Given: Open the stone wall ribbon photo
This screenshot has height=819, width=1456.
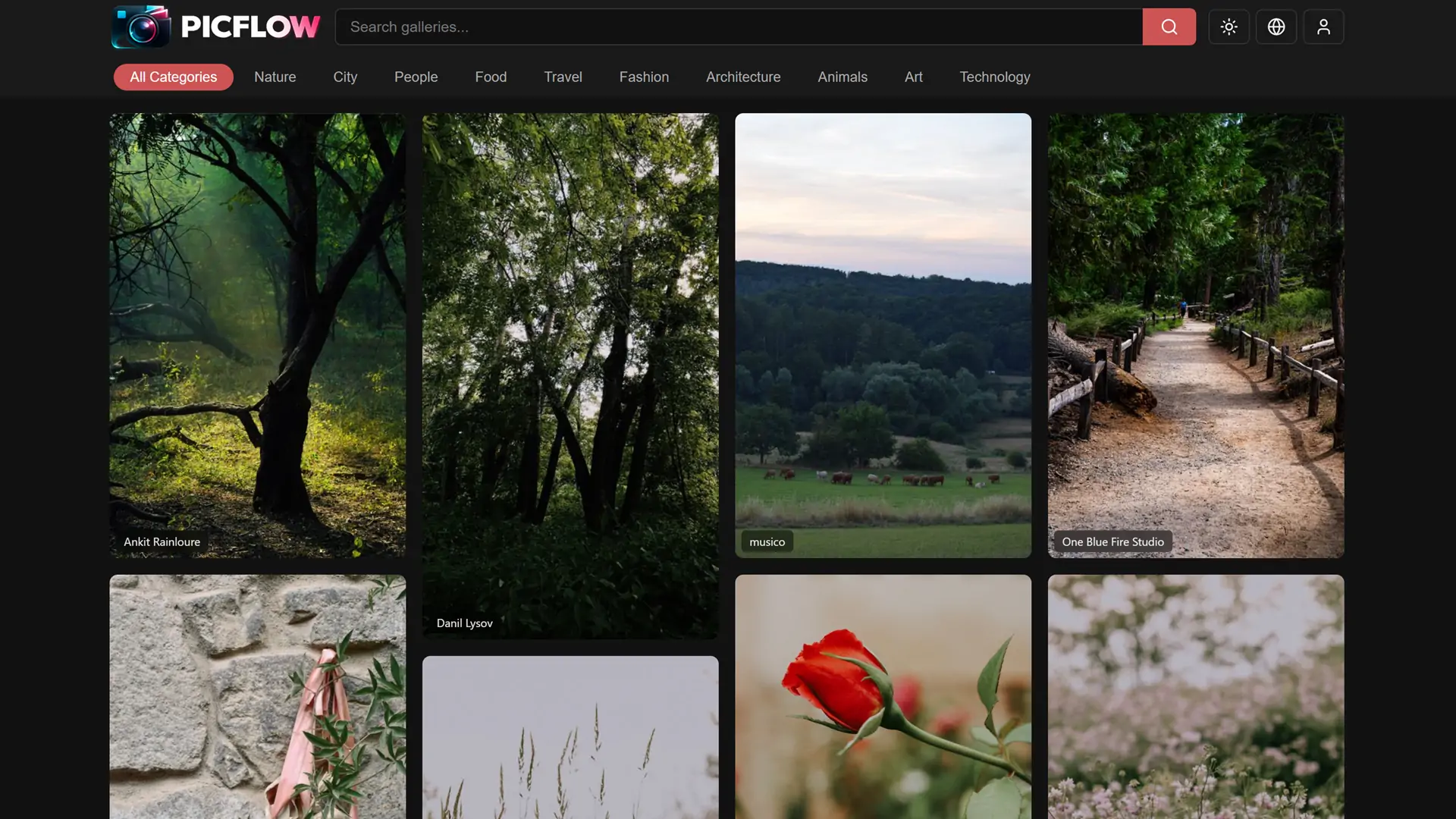Looking at the screenshot, I should pos(257,696).
